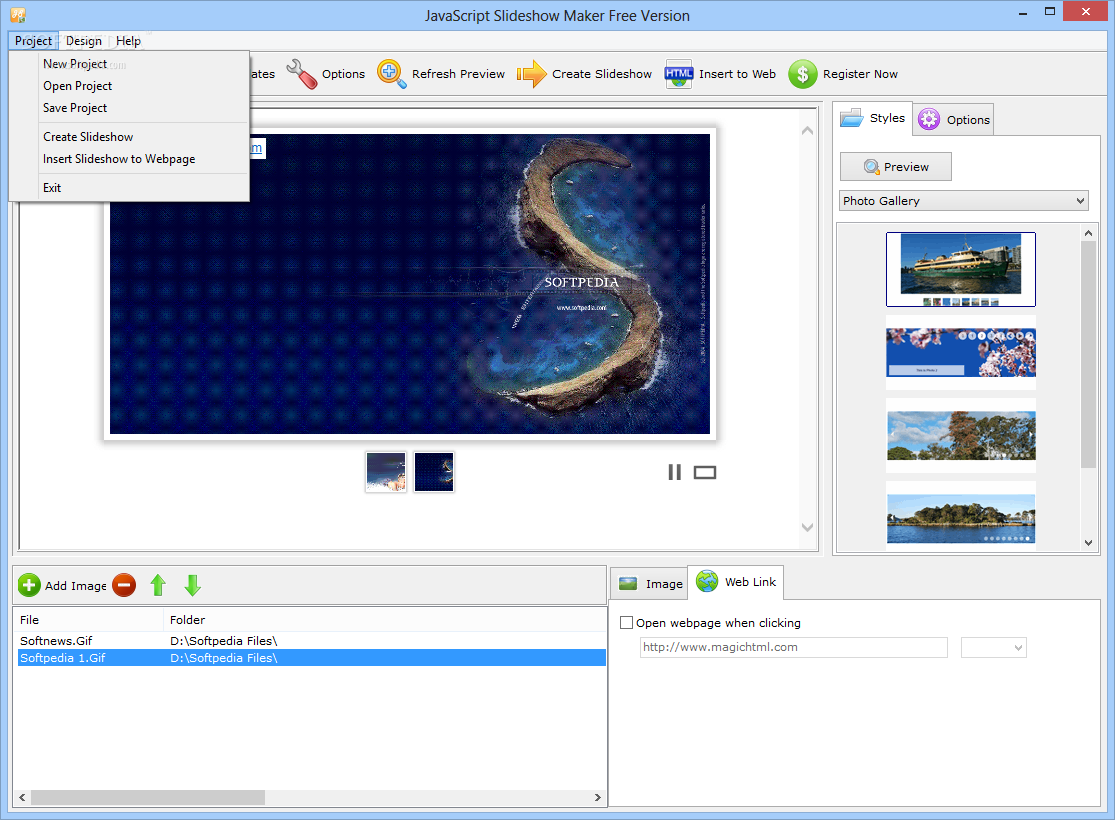Move image up with green arrow
Viewport: 1115px width, 820px height.
[158, 586]
